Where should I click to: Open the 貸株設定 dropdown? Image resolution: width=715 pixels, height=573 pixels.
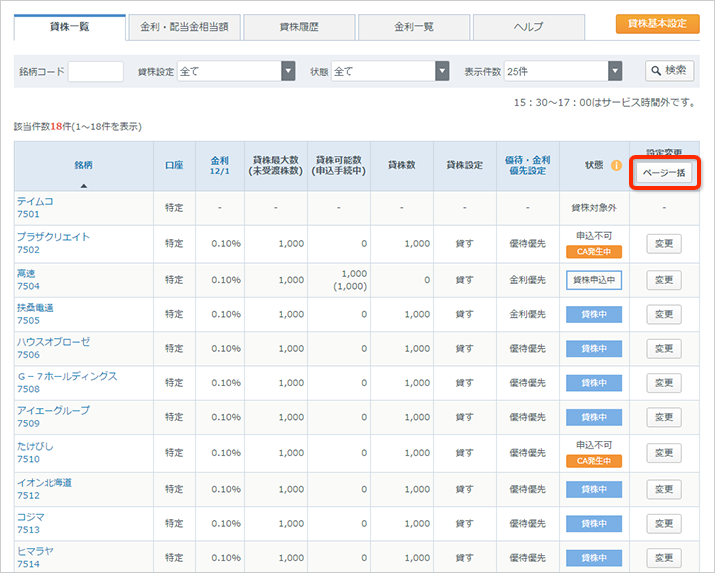[288, 71]
